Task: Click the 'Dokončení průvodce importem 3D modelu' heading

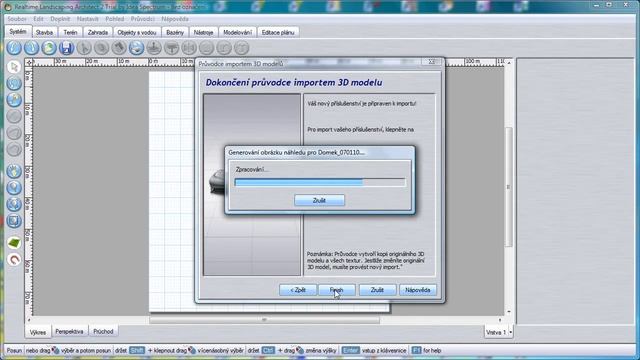Action: tap(294, 82)
